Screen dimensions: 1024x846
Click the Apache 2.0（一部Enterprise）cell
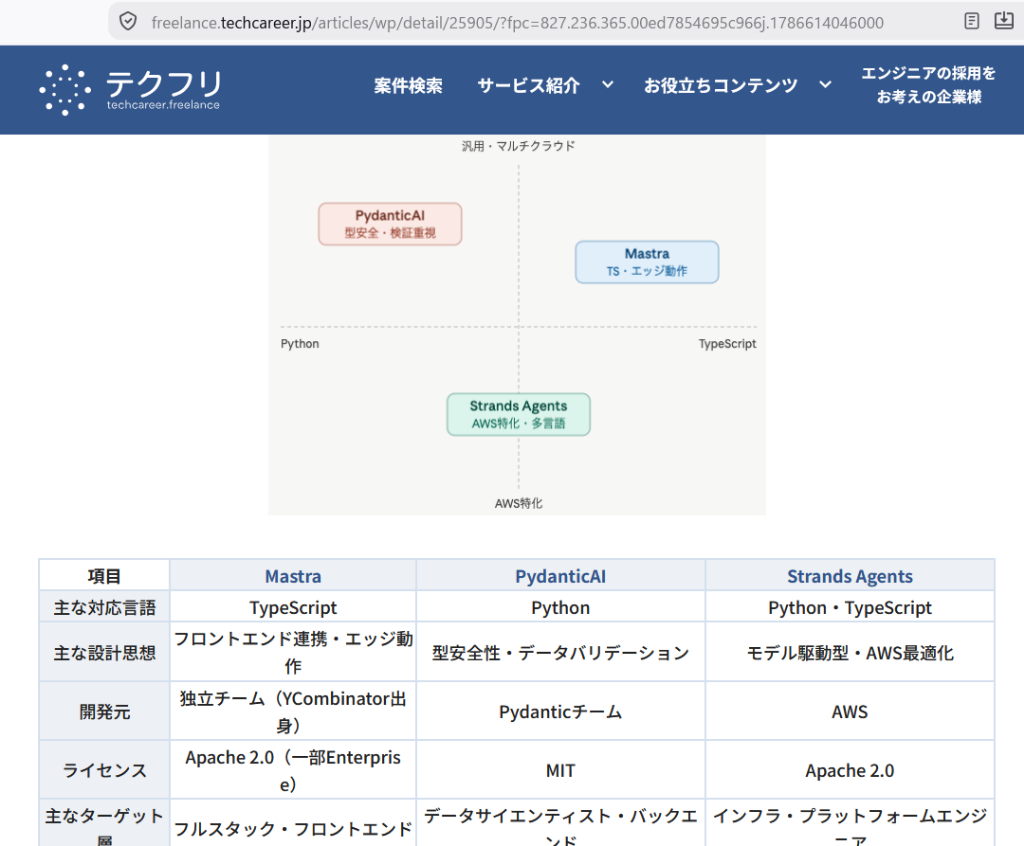293,770
